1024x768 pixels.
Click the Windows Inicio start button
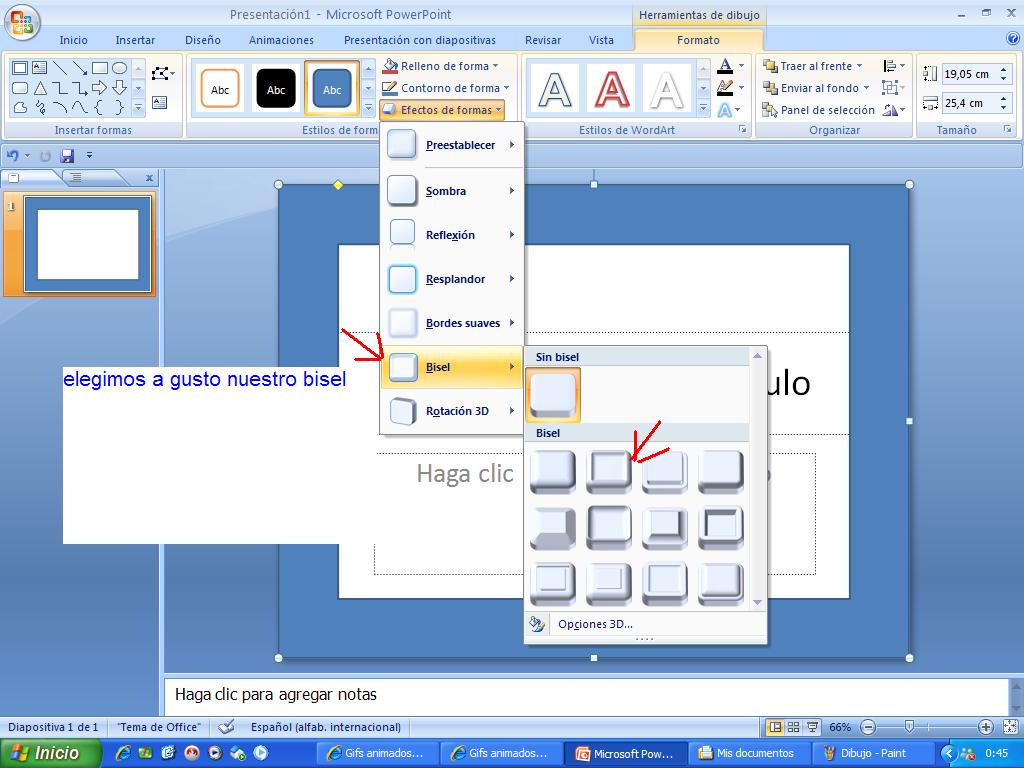(50, 753)
